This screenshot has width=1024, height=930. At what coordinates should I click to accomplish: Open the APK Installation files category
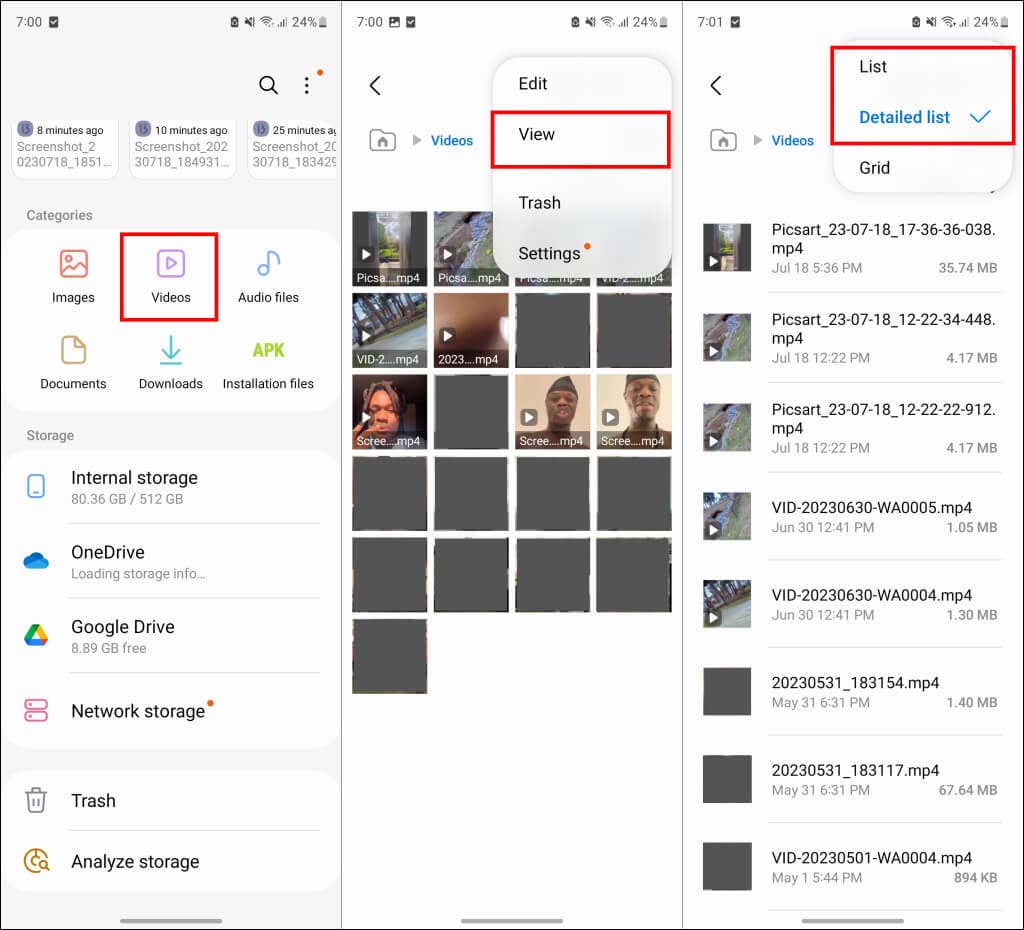coord(268,362)
